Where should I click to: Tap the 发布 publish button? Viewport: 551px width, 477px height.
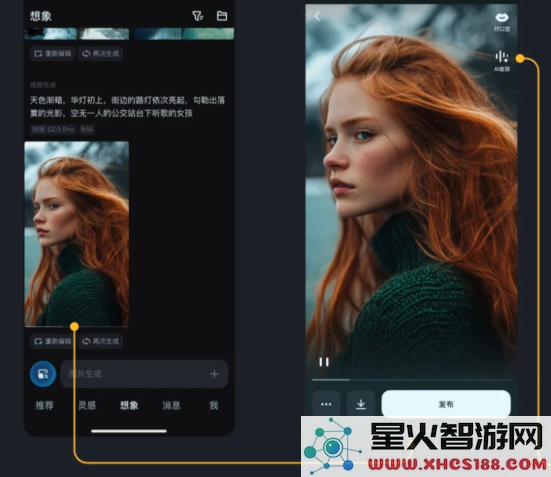pos(446,404)
